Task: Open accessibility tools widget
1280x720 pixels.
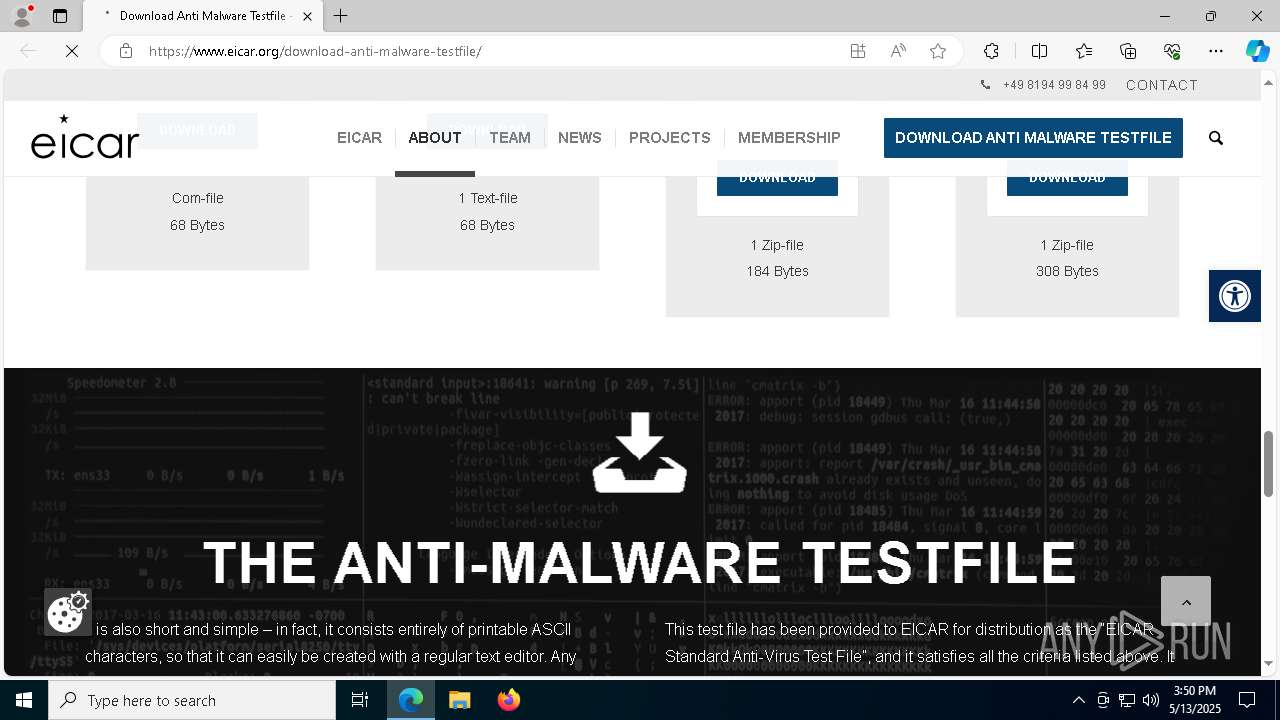Action: pos(1235,296)
